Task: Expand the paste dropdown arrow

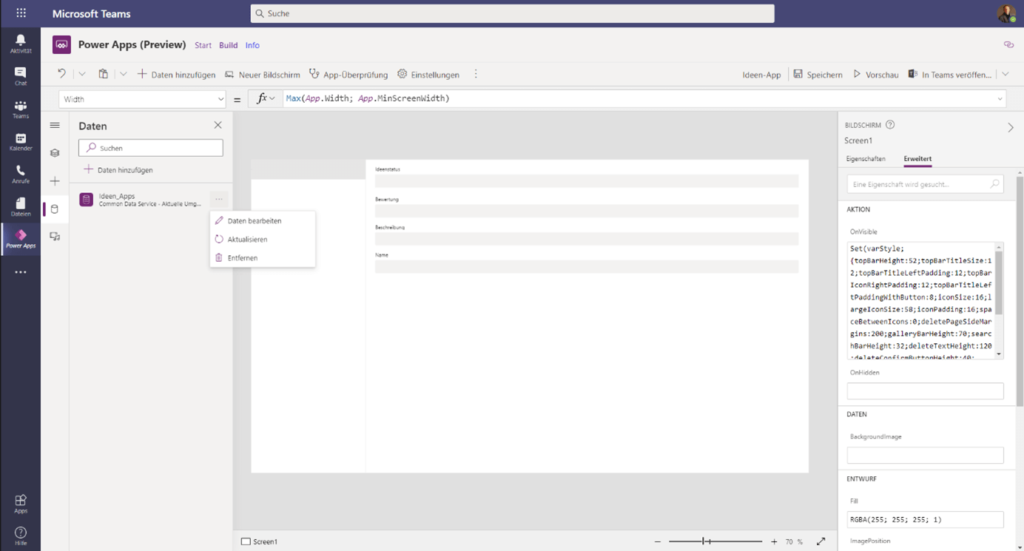Action: point(123,74)
